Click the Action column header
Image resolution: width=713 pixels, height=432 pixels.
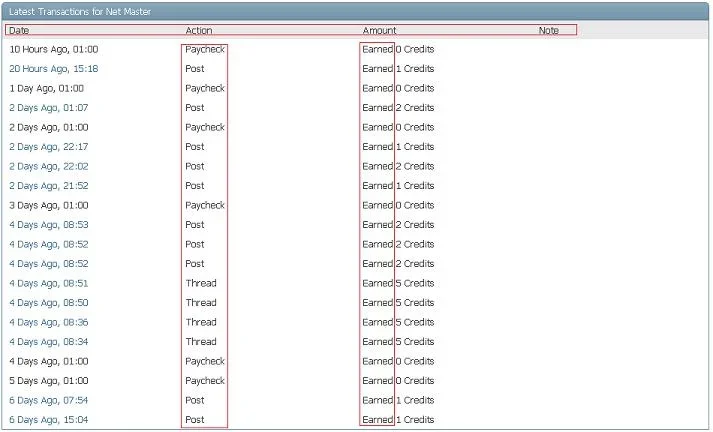(x=199, y=30)
